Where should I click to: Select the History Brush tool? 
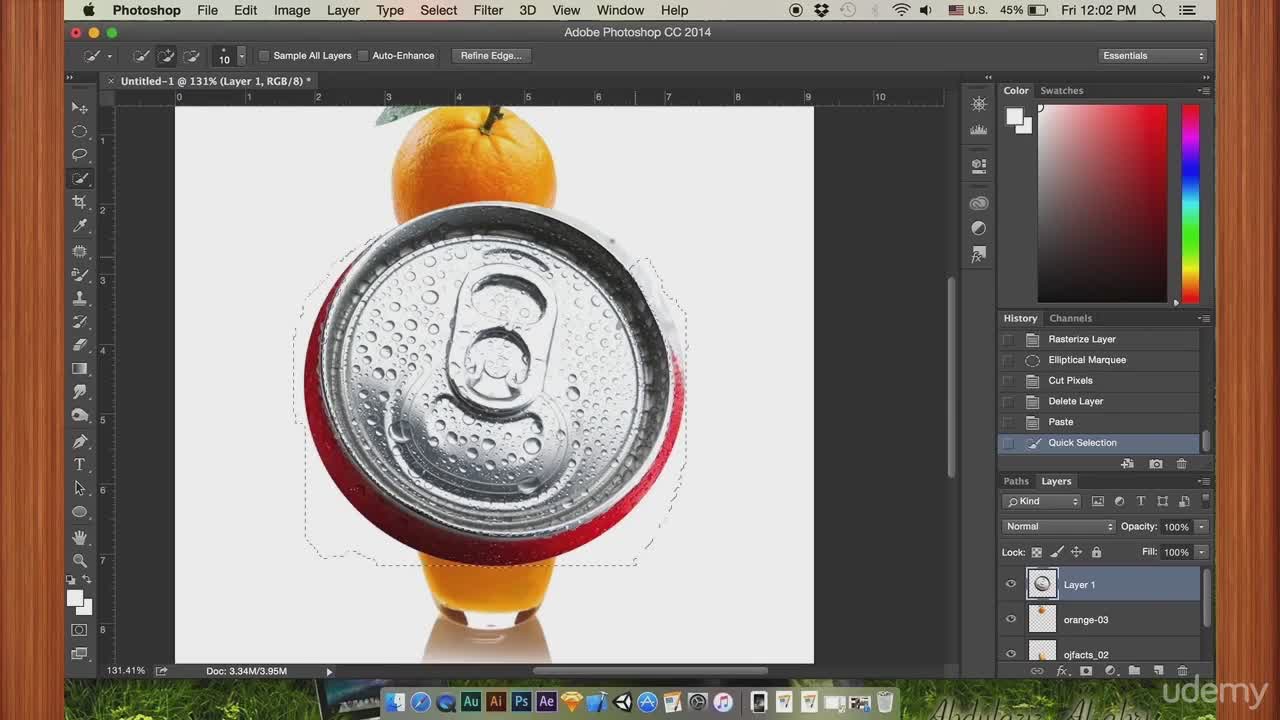[79, 322]
